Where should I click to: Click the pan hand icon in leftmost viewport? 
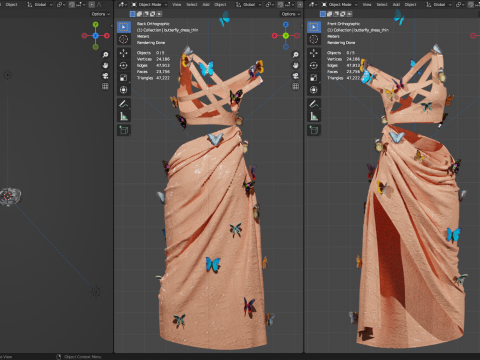(105, 65)
